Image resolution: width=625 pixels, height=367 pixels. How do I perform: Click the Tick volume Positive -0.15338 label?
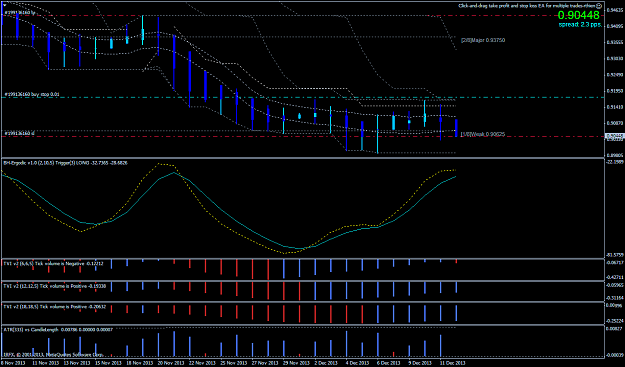[55, 286]
